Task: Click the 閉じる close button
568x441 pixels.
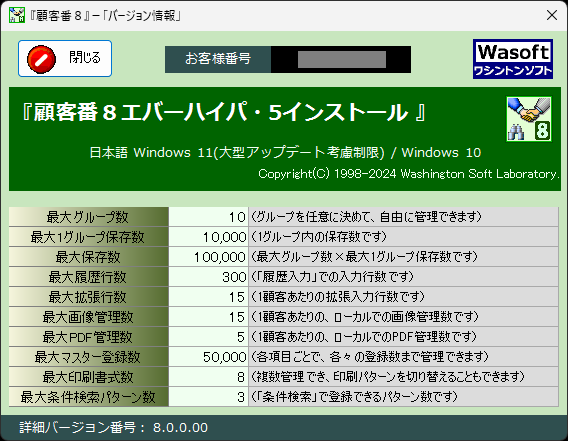Action: click(65, 58)
